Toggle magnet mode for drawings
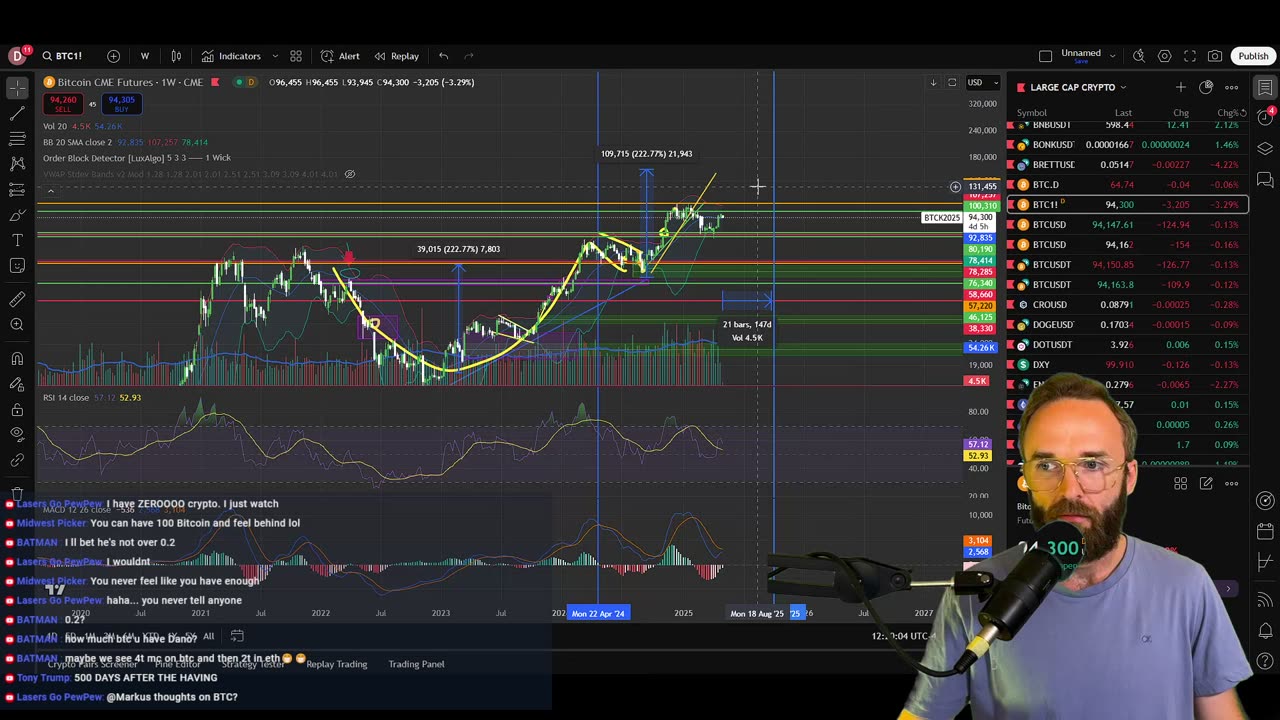This screenshot has height=720, width=1280. tap(17, 358)
